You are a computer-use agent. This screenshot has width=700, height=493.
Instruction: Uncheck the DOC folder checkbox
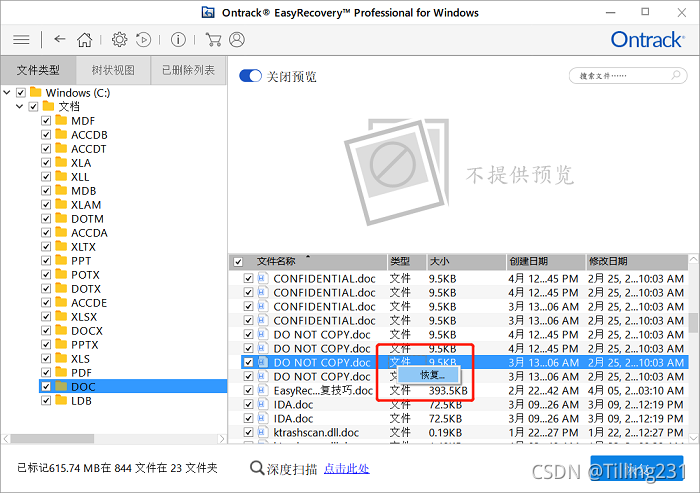pos(46,386)
